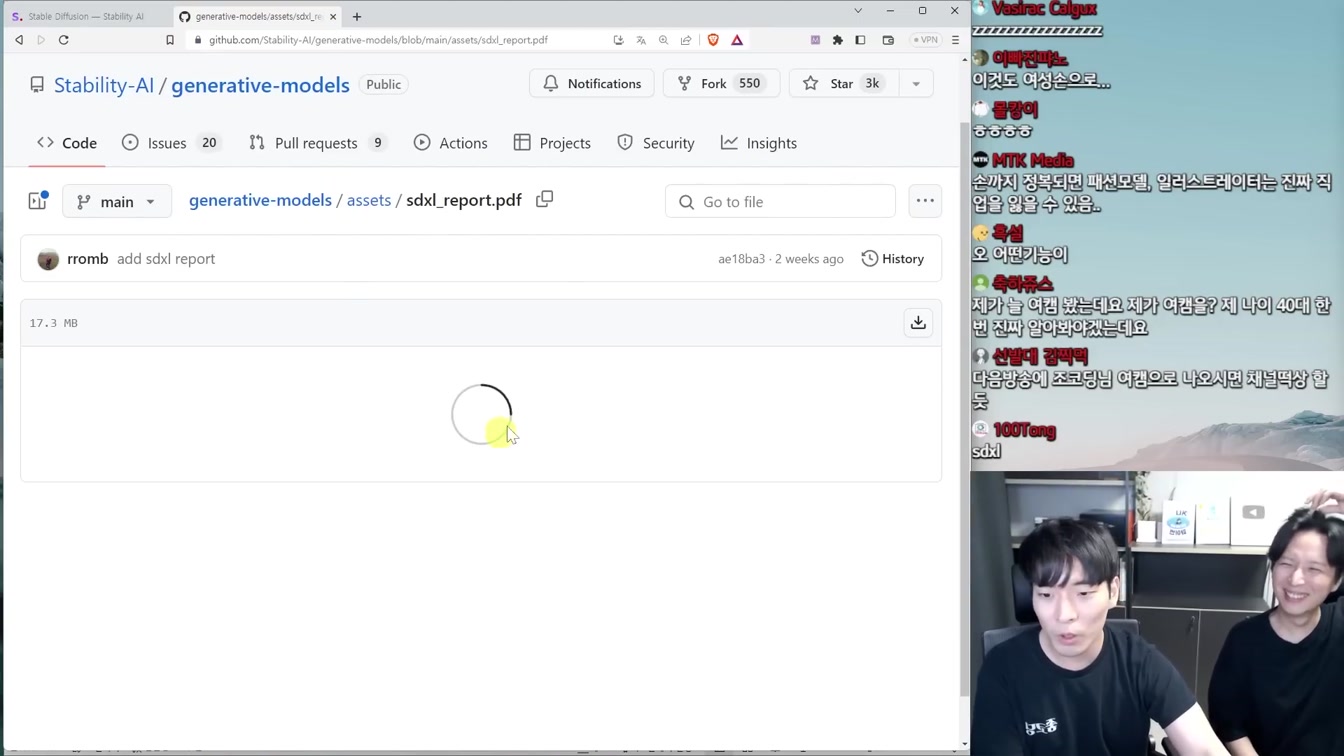Screen dimensions: 1344x756
Task: Open the browser hamburger main menu
Action: 955,40
